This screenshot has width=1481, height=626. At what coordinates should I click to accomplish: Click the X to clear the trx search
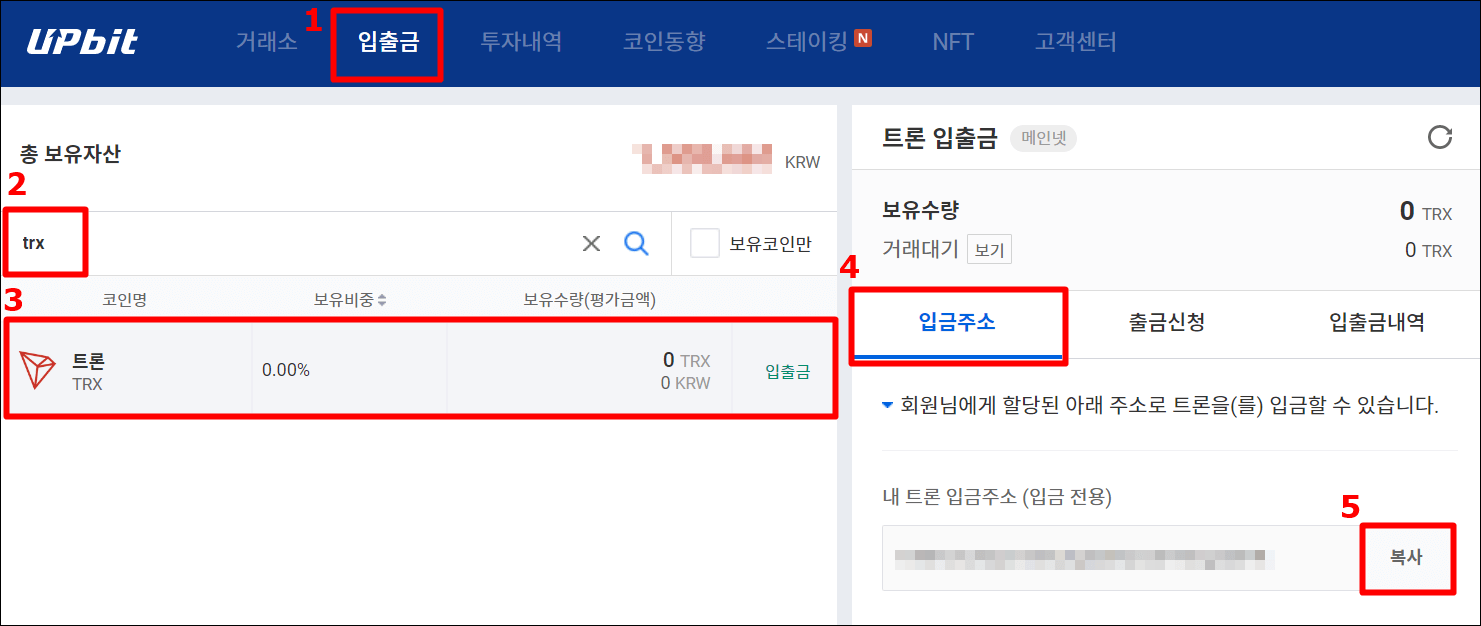click(591, 243)
